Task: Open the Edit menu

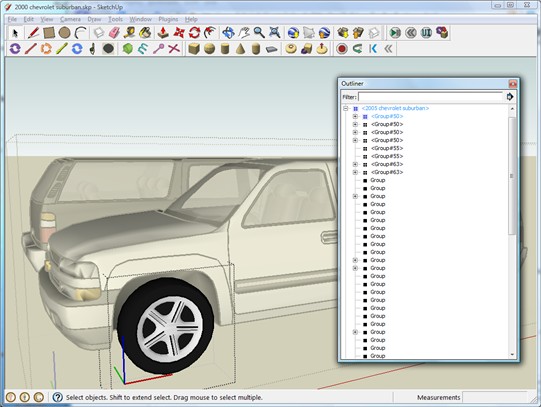Action: [x=29, y=19]
